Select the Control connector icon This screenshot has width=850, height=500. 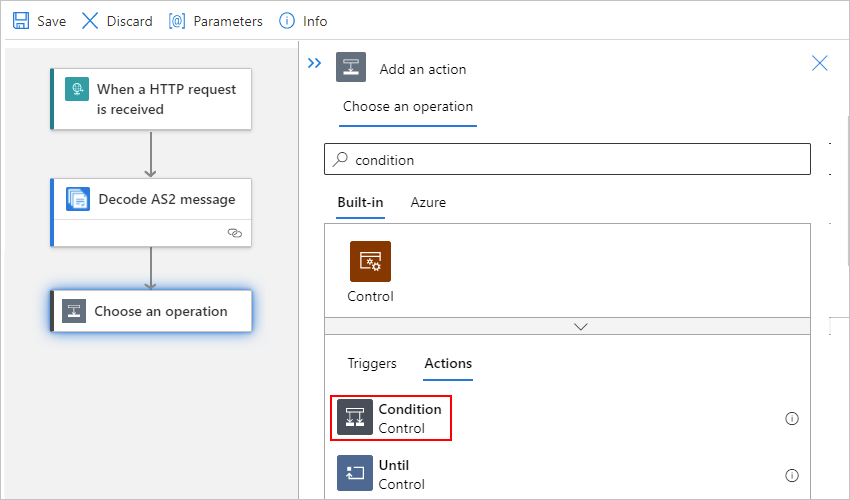click(370, 262)
